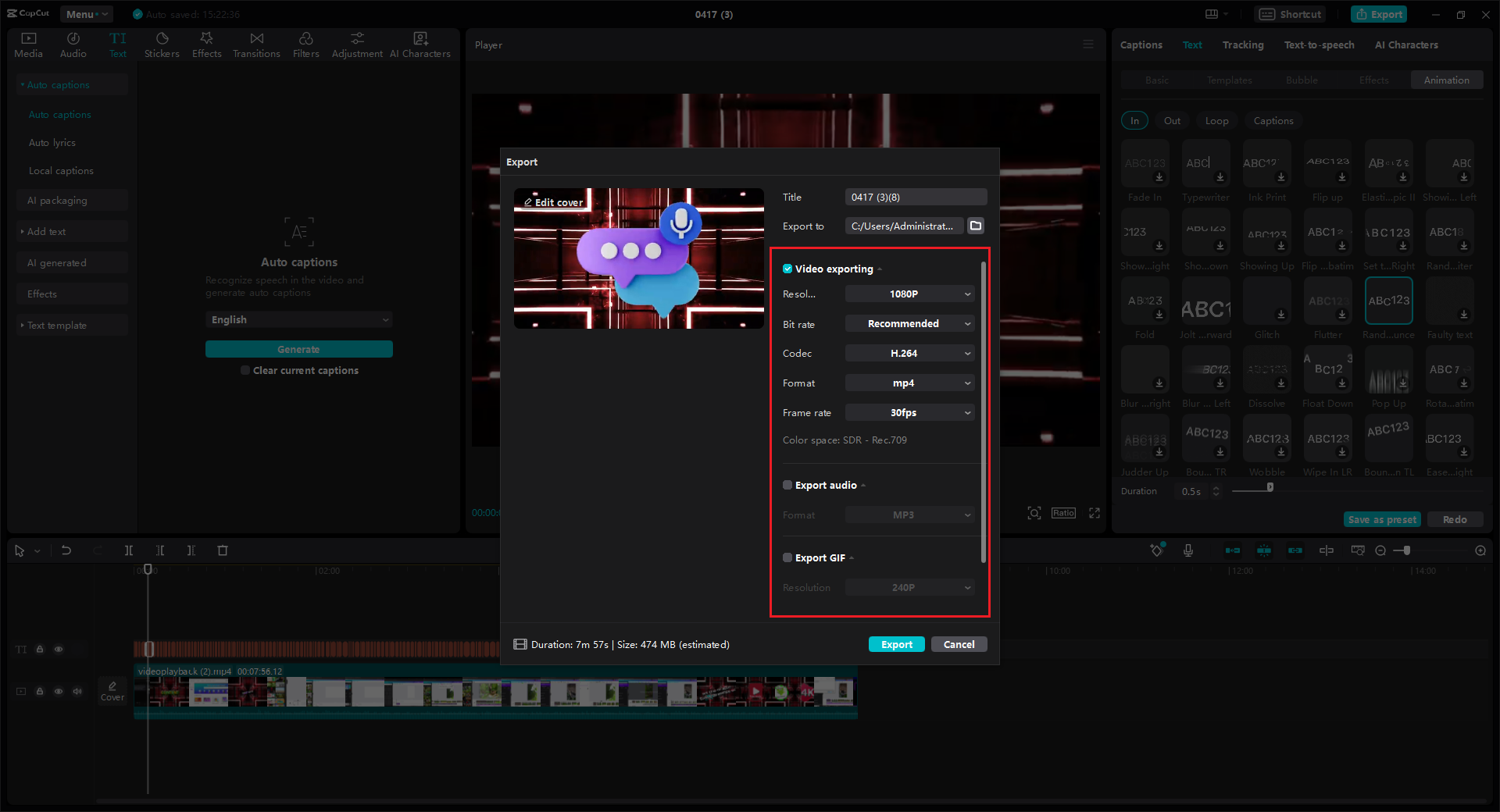The image size is (1500, 812).
Task: Open the Frame rate dropdown showing 30fps
Action: coord(909,412)
